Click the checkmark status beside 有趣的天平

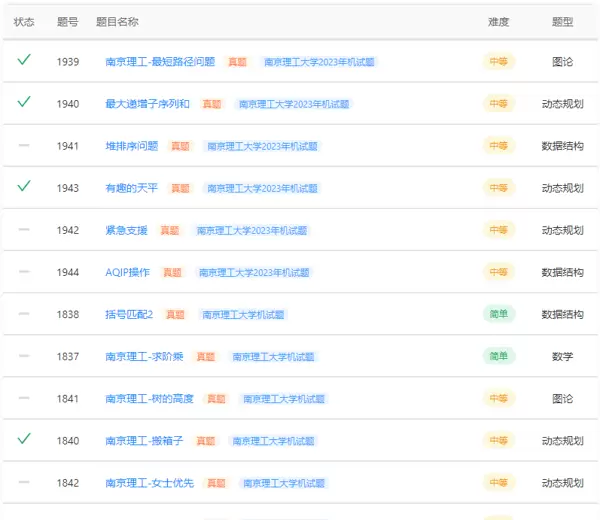[x=24, y=186]
